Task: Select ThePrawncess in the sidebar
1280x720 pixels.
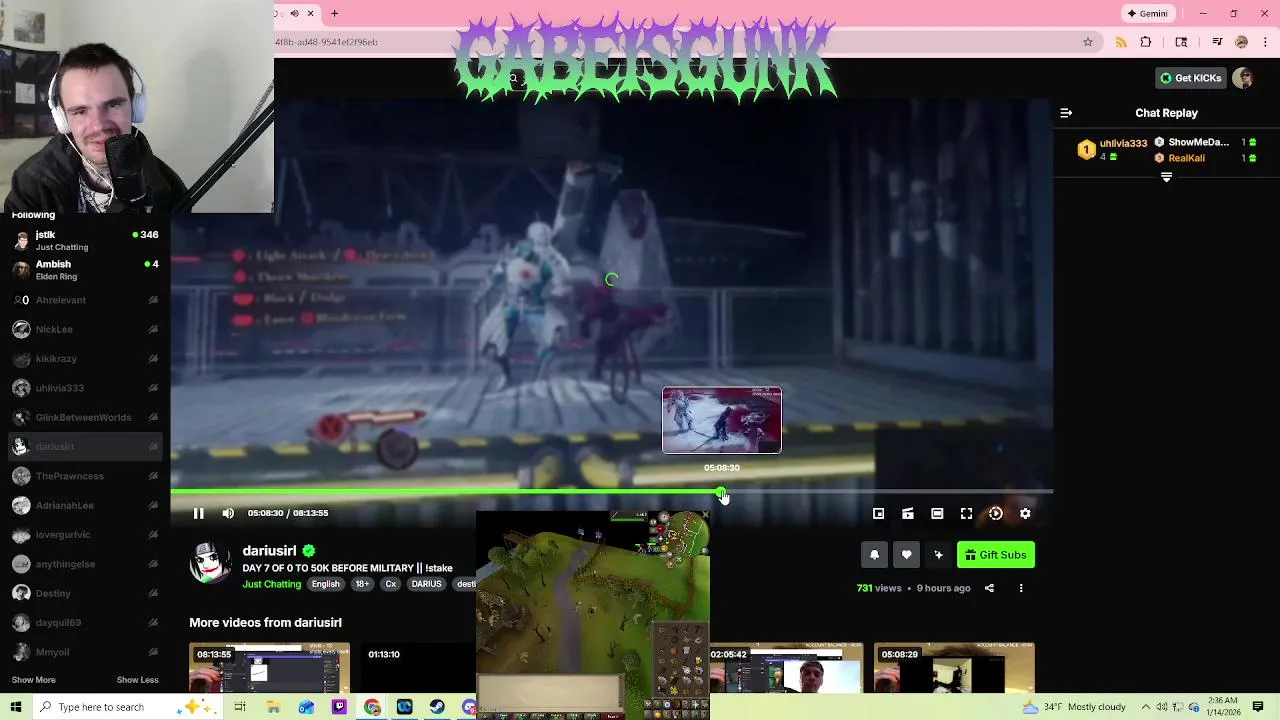Action: (85, 476)
